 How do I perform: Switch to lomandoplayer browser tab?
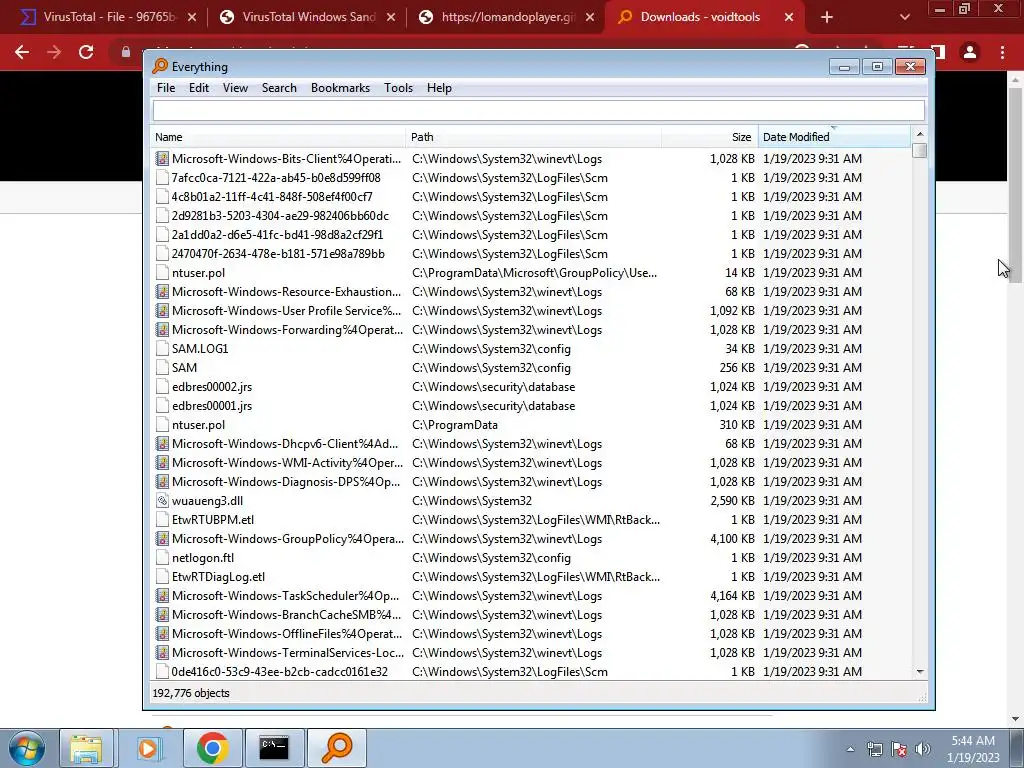click(x=506, y=17)
